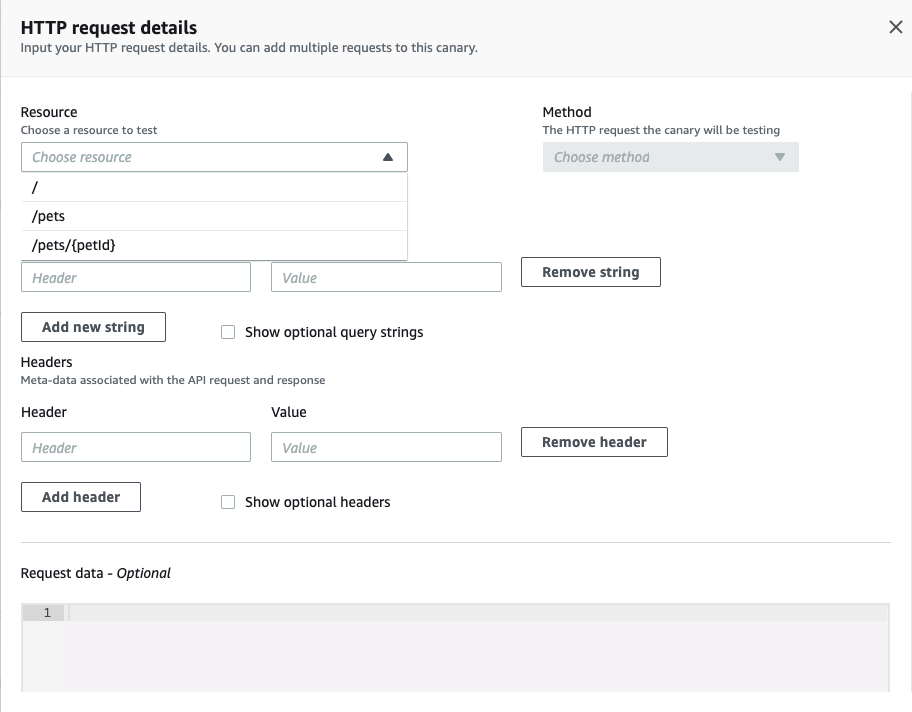This screenshot has width=912, height=712.
Task: Click the Add header button
Action: point(81,496)
